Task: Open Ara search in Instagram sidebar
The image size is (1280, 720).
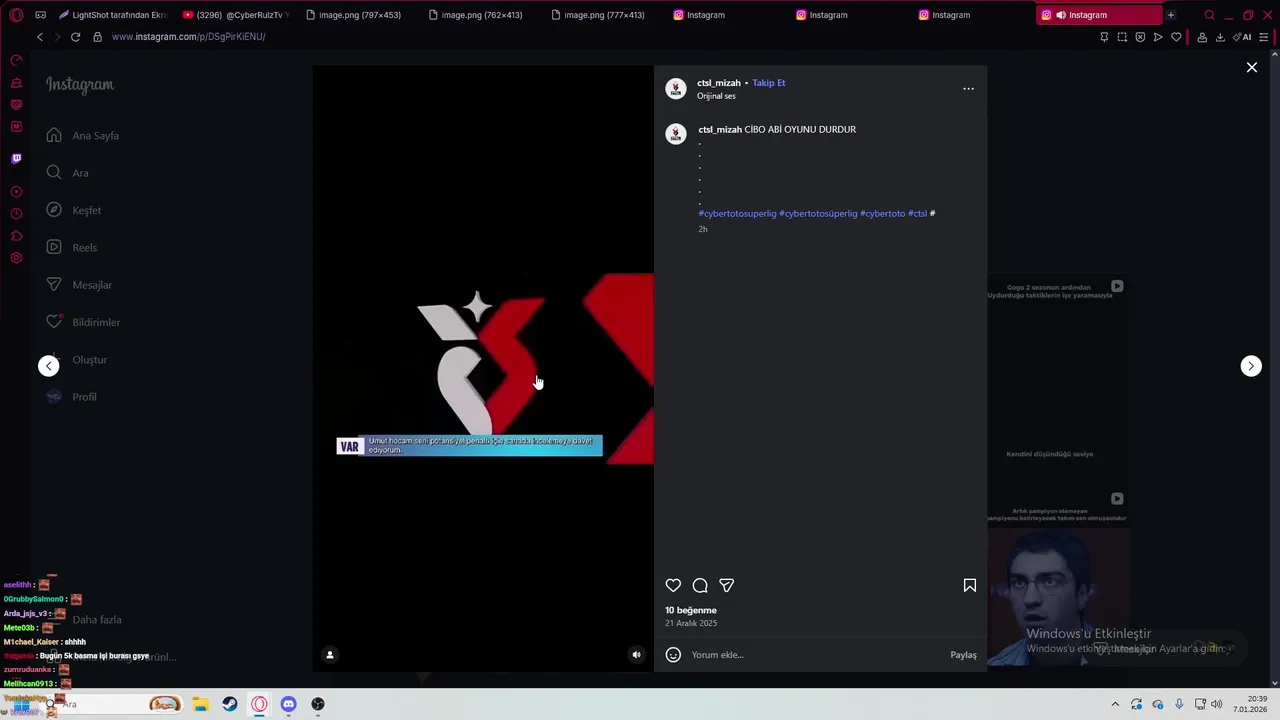Action: pyautogui.click(x=68, y=173)
